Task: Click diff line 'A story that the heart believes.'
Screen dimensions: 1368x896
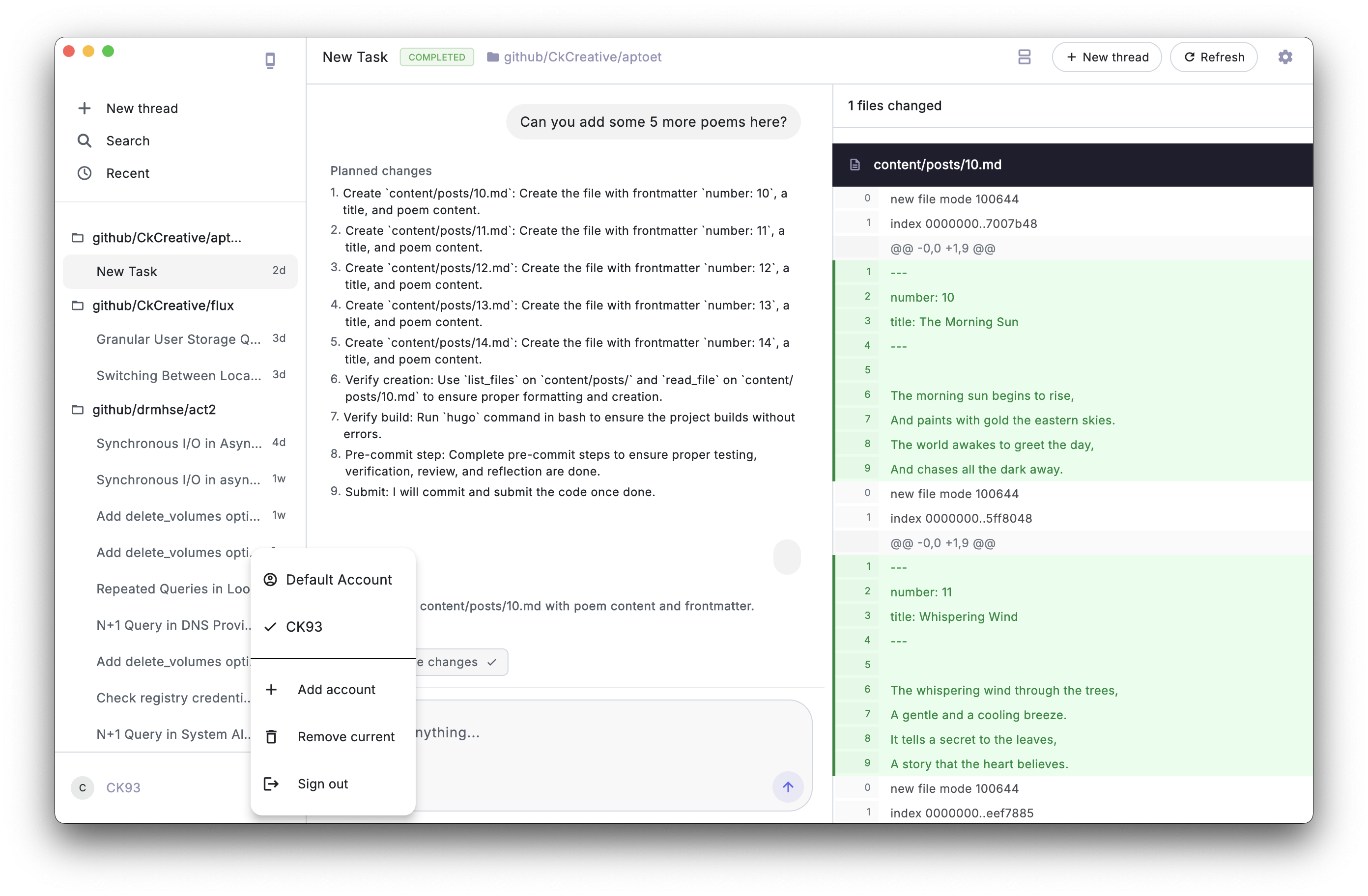Action: pyautogui.click(x=979, y=764)
